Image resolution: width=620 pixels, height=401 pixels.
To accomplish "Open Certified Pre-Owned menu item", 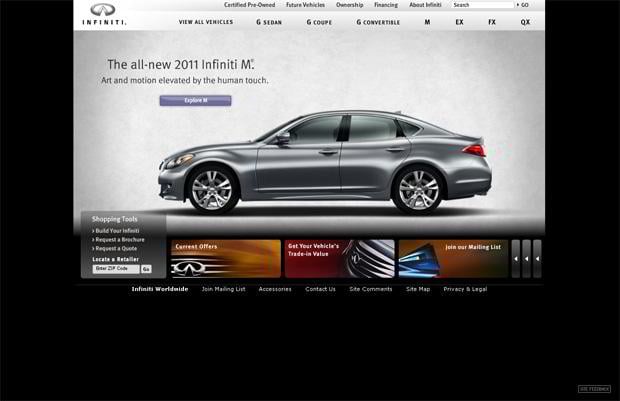I will [x=248, y=5].
